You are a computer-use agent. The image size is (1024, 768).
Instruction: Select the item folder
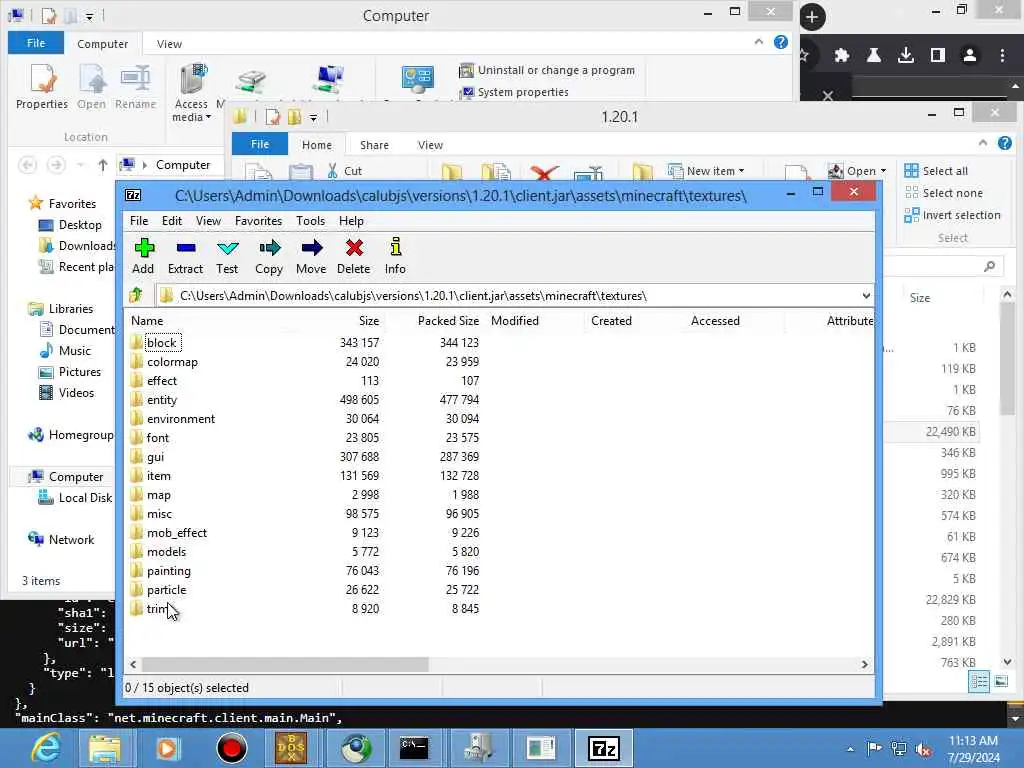click(x=159, y=475)
